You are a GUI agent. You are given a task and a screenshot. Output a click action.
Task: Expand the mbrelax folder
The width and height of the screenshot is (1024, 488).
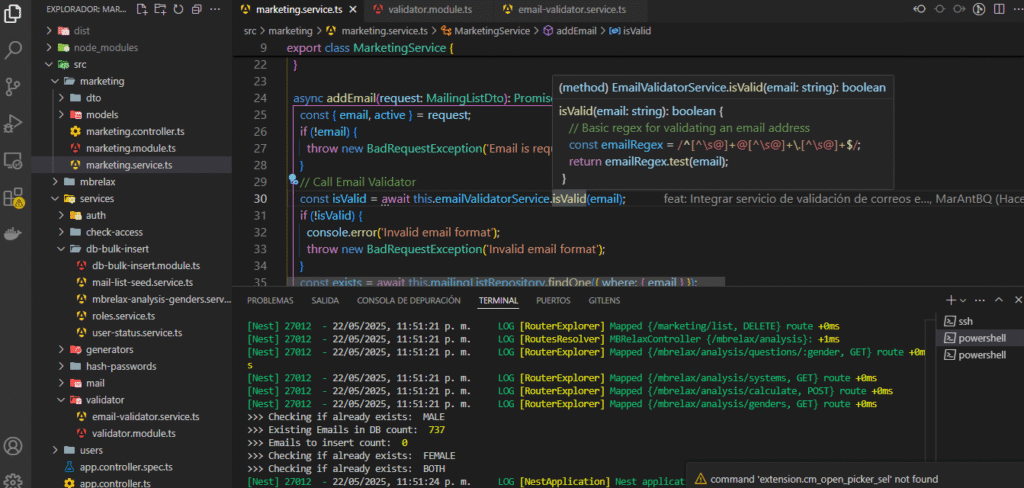tap(98, 182)
